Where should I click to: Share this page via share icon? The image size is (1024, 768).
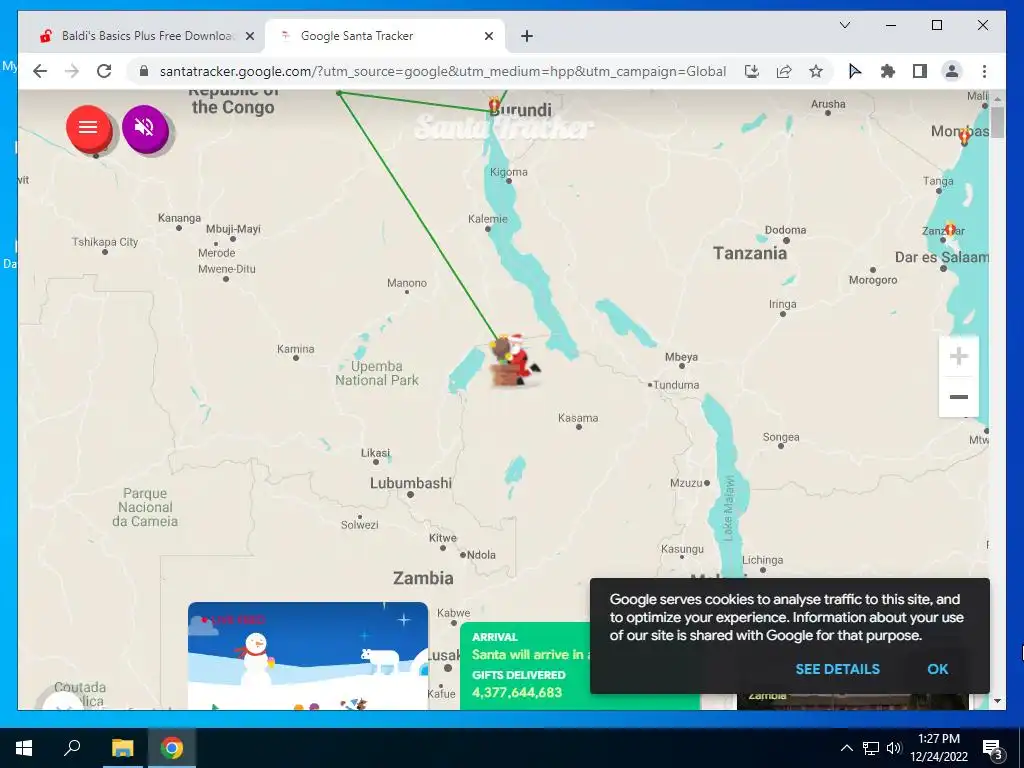point(784,71)
